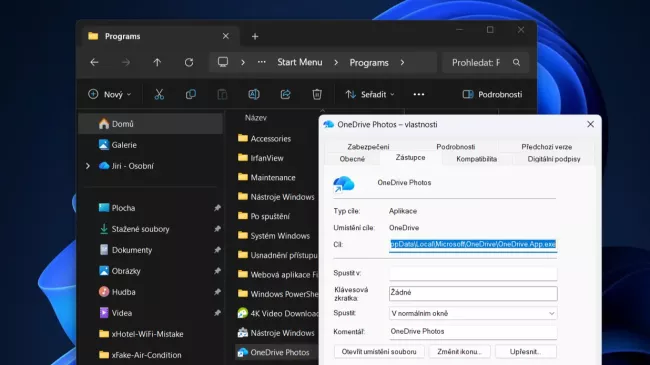The width and height of the screenshot is (650, 365).
Task: Close the OneDrive Photos properties dialog
Action: click(590, 124)
